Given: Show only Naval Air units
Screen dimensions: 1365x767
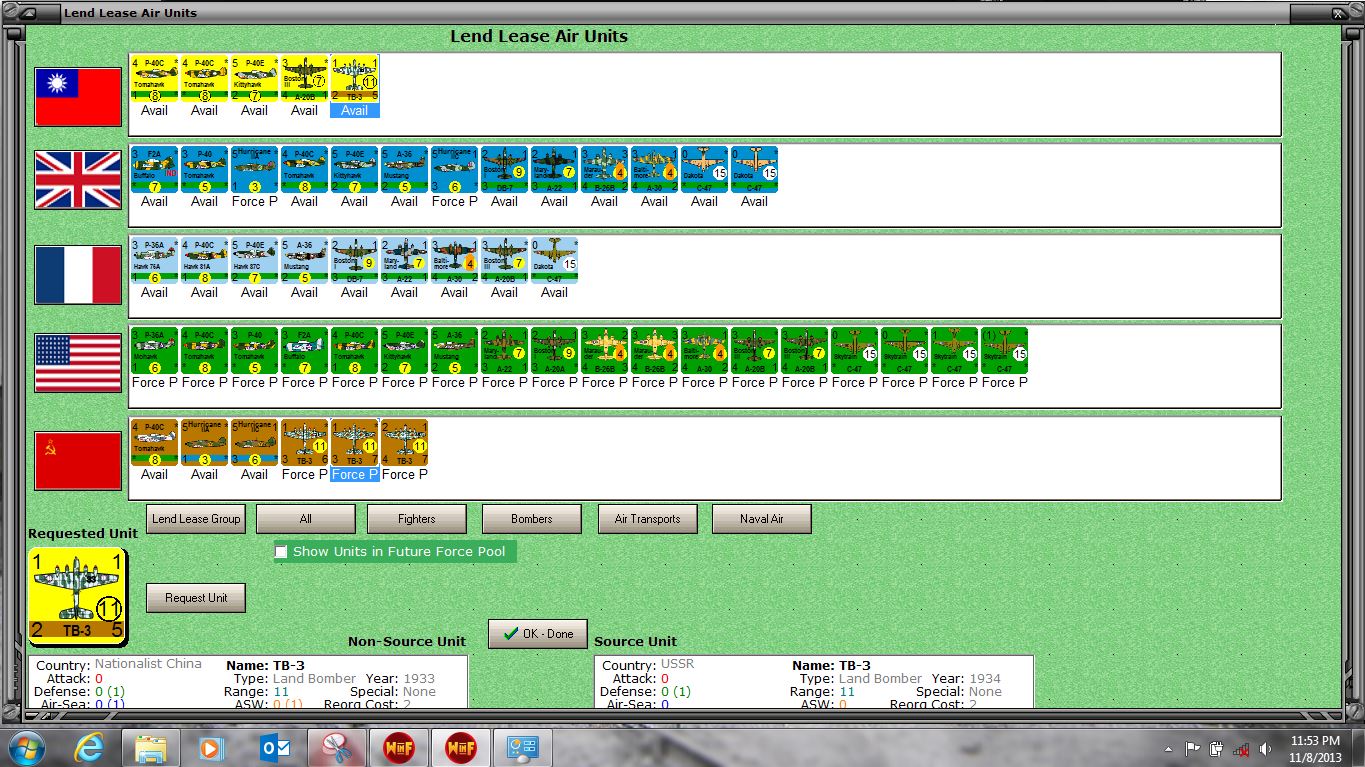Looking at the screenshot, I should (762, 519).
